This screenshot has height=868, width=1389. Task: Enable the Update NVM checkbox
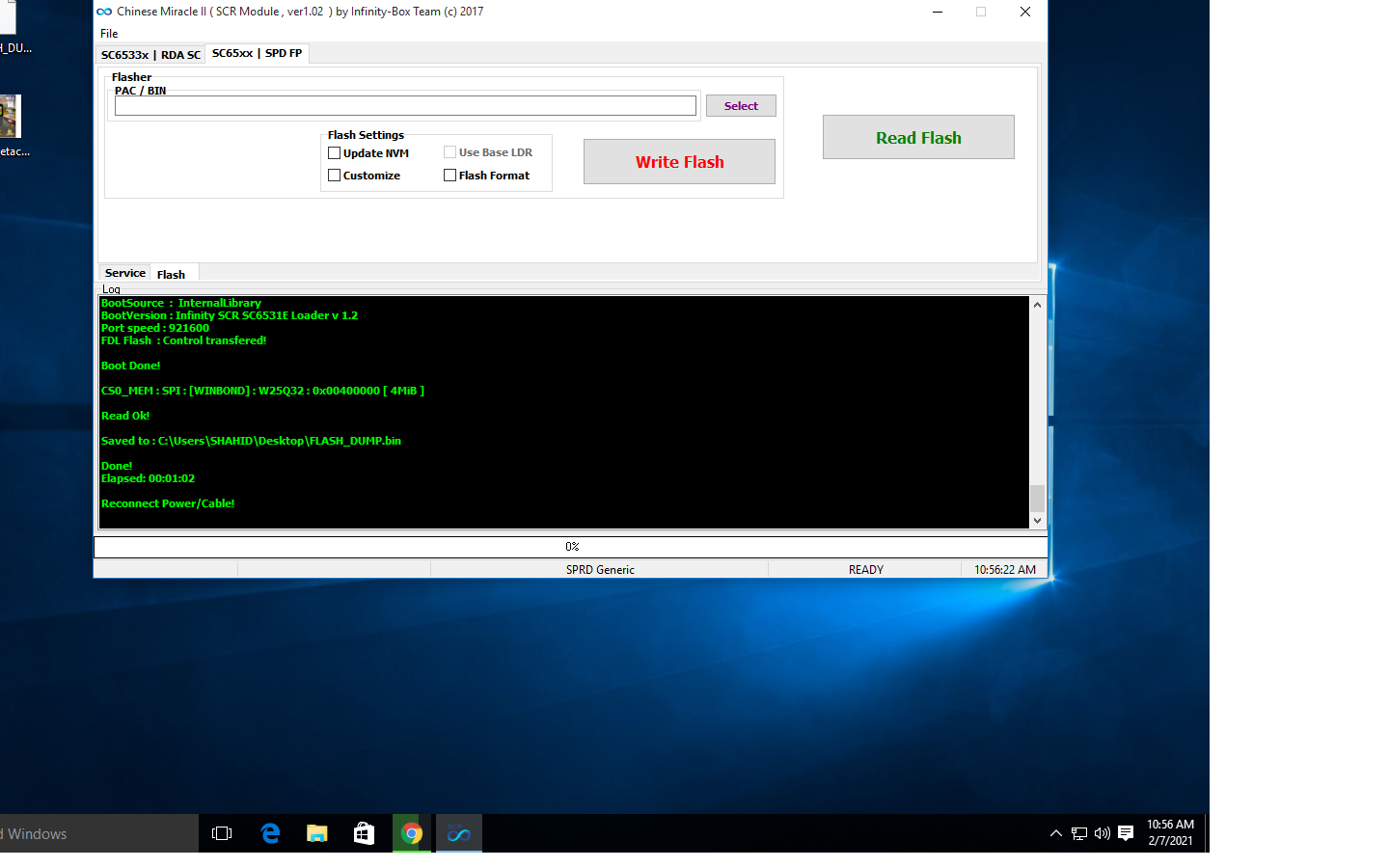[x=334, y=153]
